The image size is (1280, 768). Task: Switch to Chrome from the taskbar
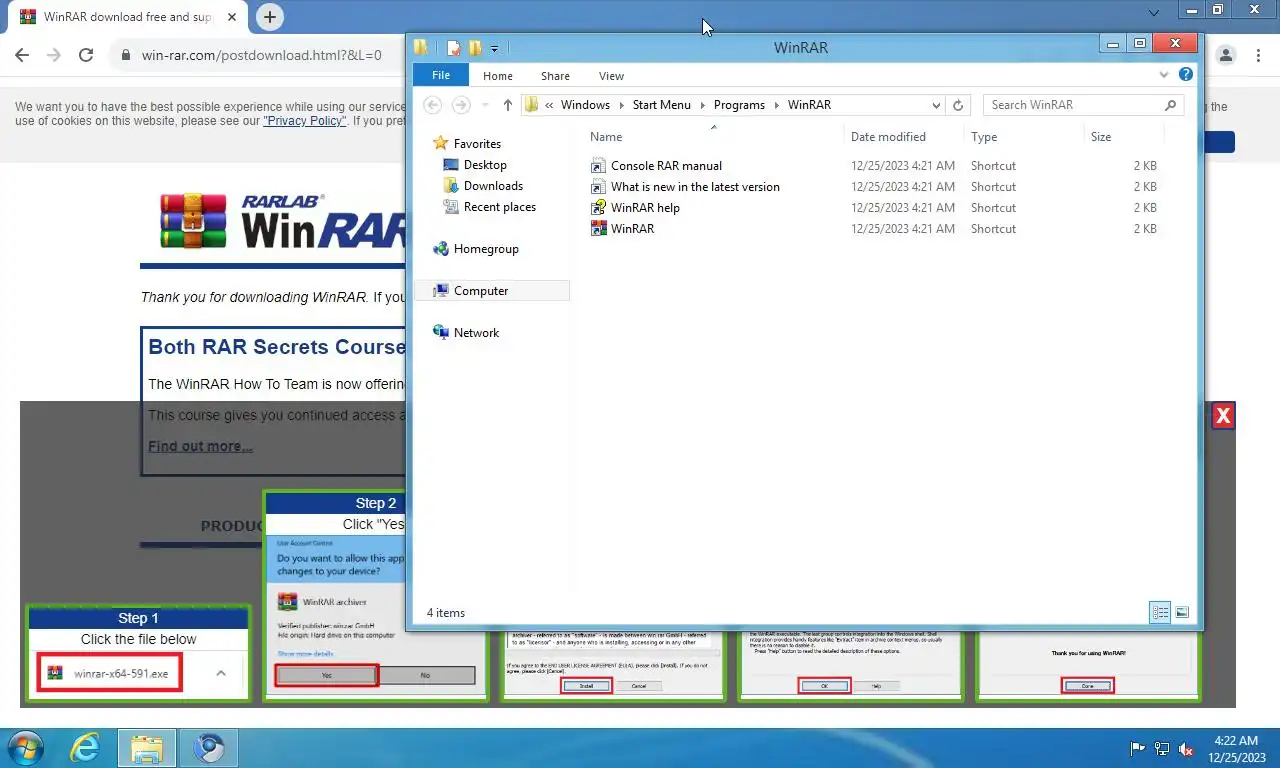[209, 748]
